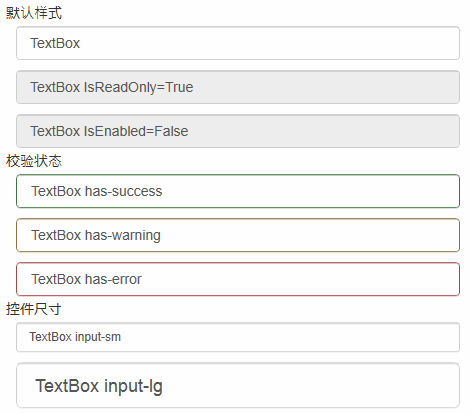This screenshot has width=470, height=414.
Task: Select the read-only TextBox IsReadOnly=True field
Action: coord(238,87)
